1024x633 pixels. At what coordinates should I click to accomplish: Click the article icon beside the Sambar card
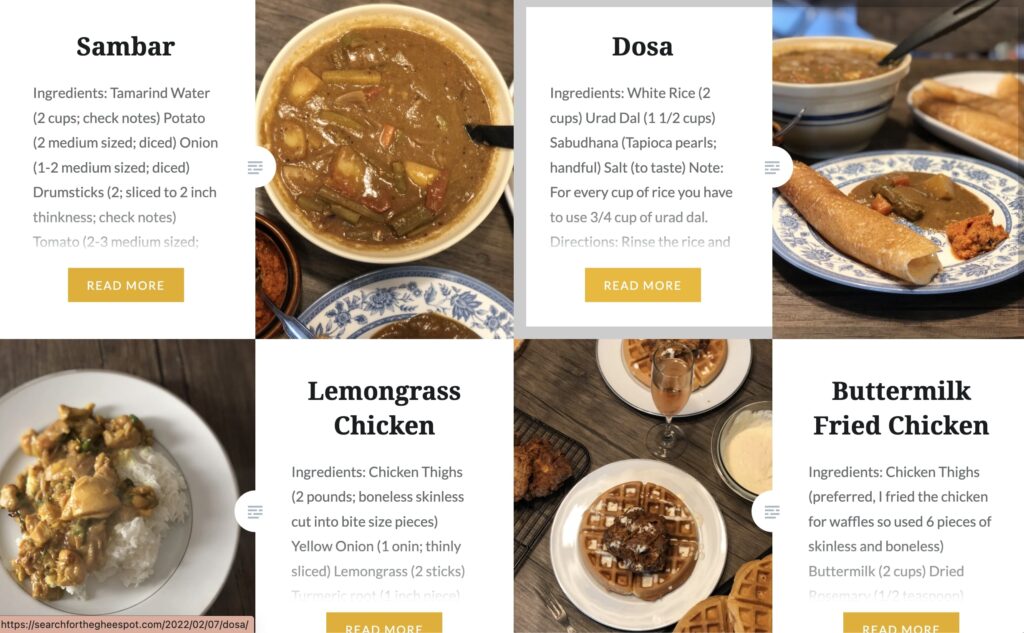pyautogui.click(x=255, y=168)
